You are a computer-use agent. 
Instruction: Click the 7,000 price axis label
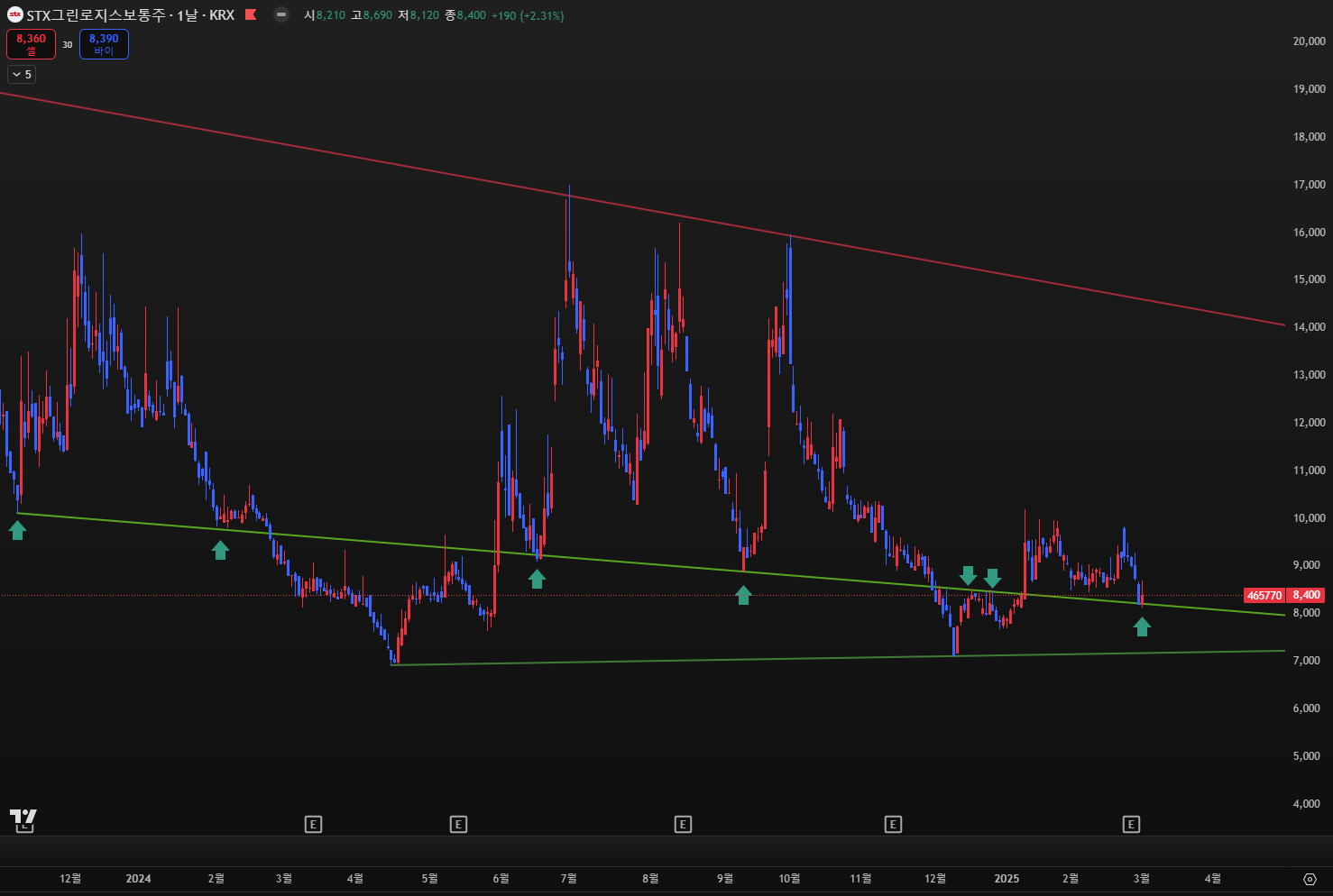coord(1309,661)
